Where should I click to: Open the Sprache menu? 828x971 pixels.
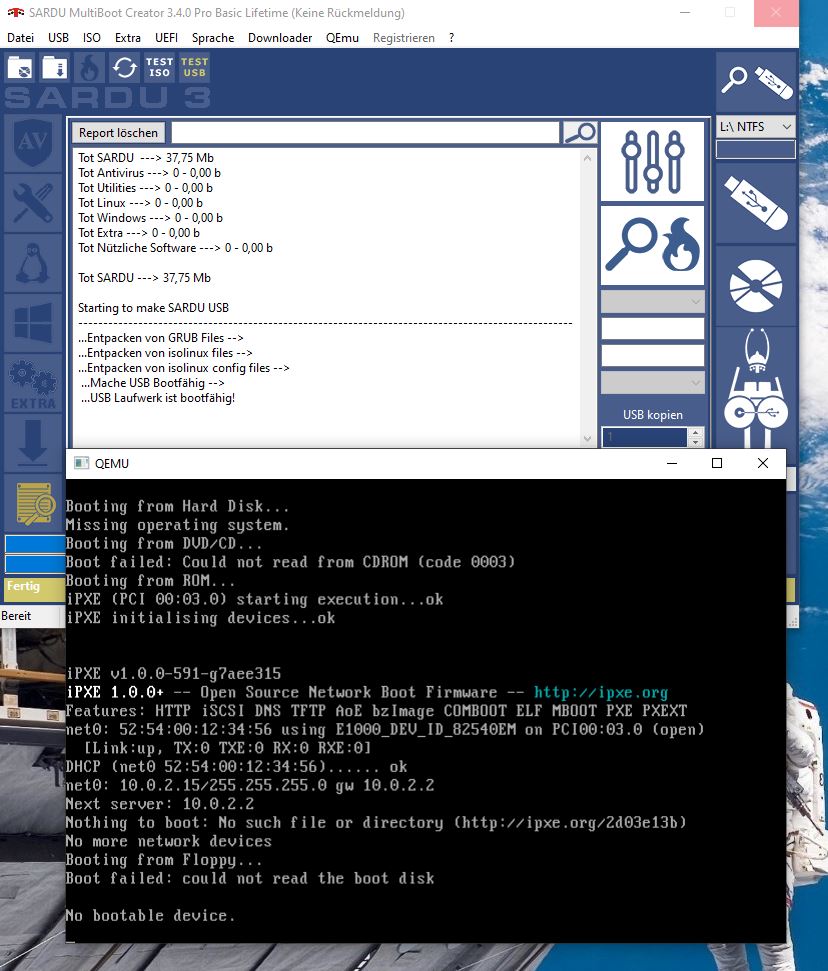[x=213, y=38]
